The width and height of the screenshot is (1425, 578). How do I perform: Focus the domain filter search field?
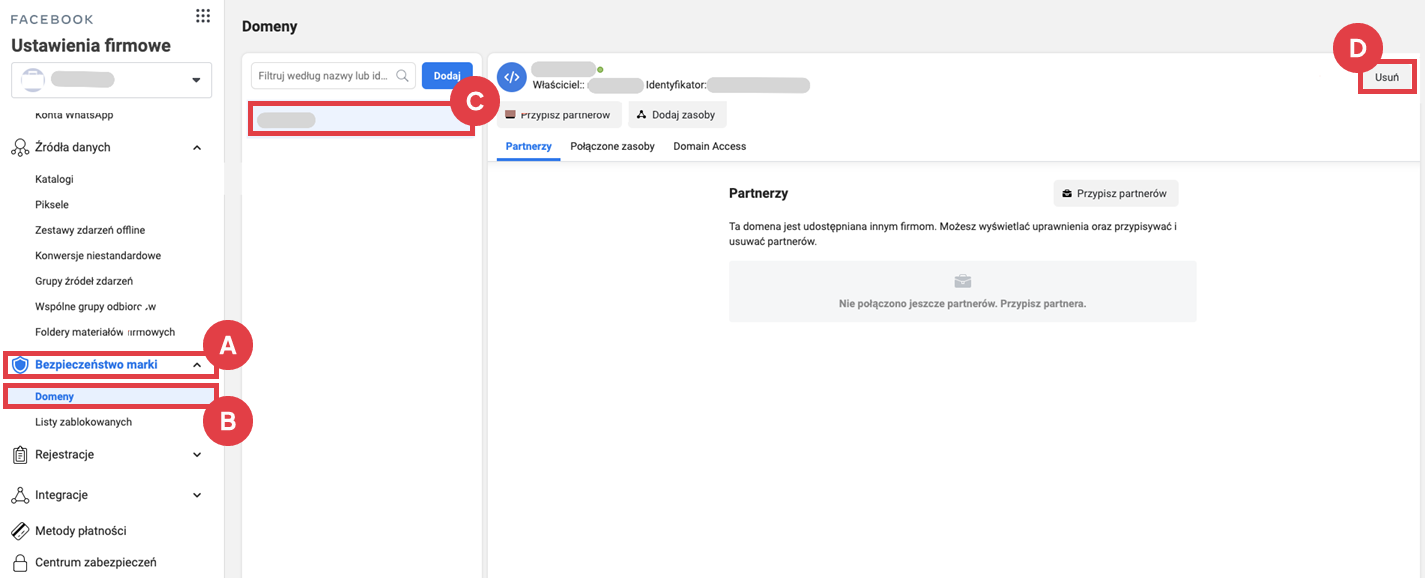(x=325, y=76)
